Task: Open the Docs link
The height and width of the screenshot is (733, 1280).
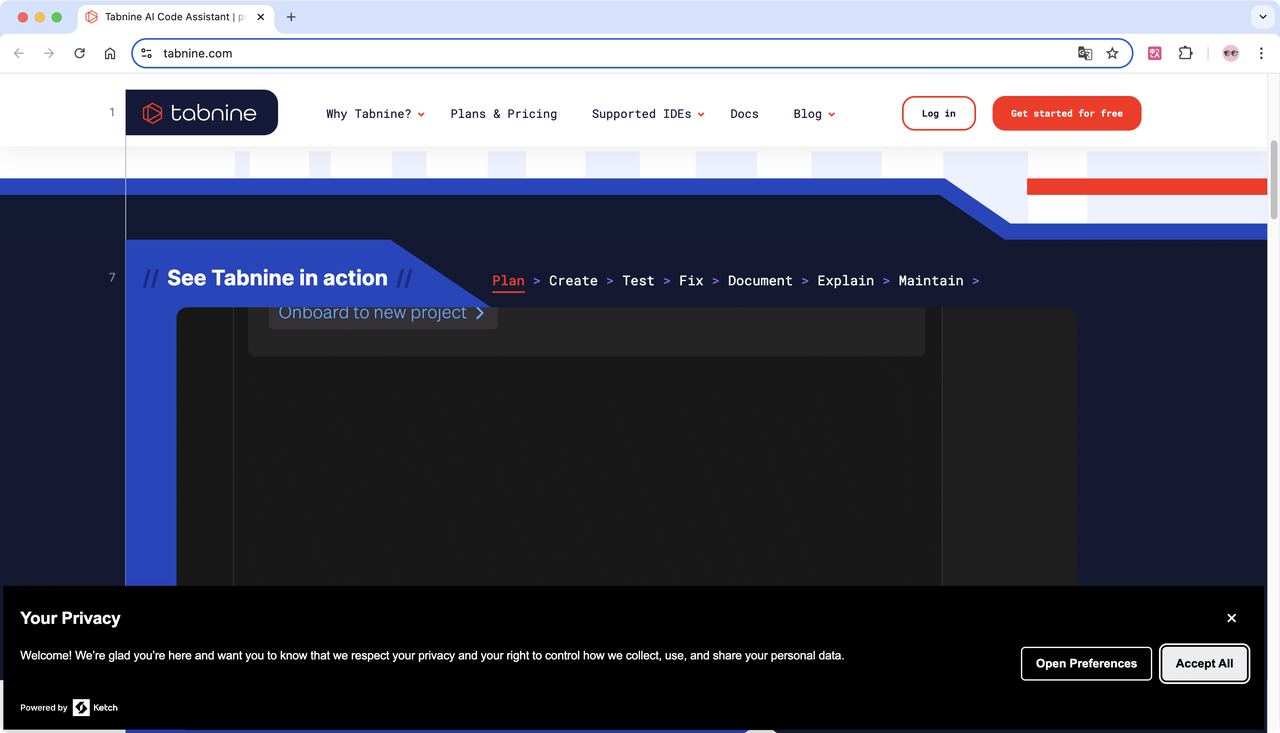Action: (x=744, y=114)
